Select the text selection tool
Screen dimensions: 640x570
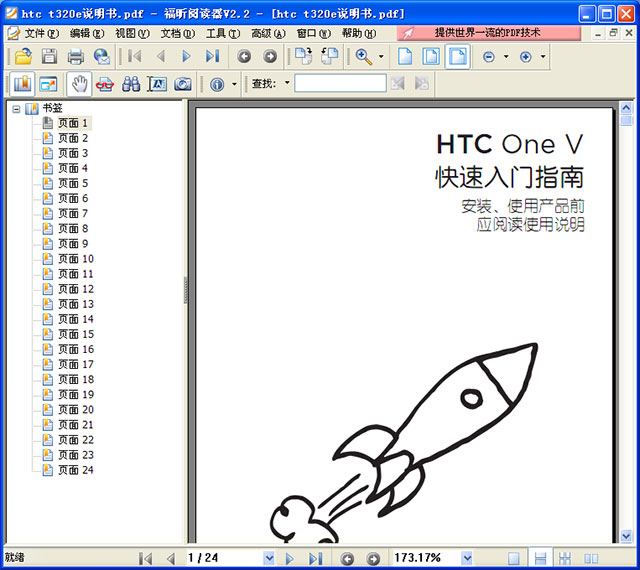tap(157, 85)
